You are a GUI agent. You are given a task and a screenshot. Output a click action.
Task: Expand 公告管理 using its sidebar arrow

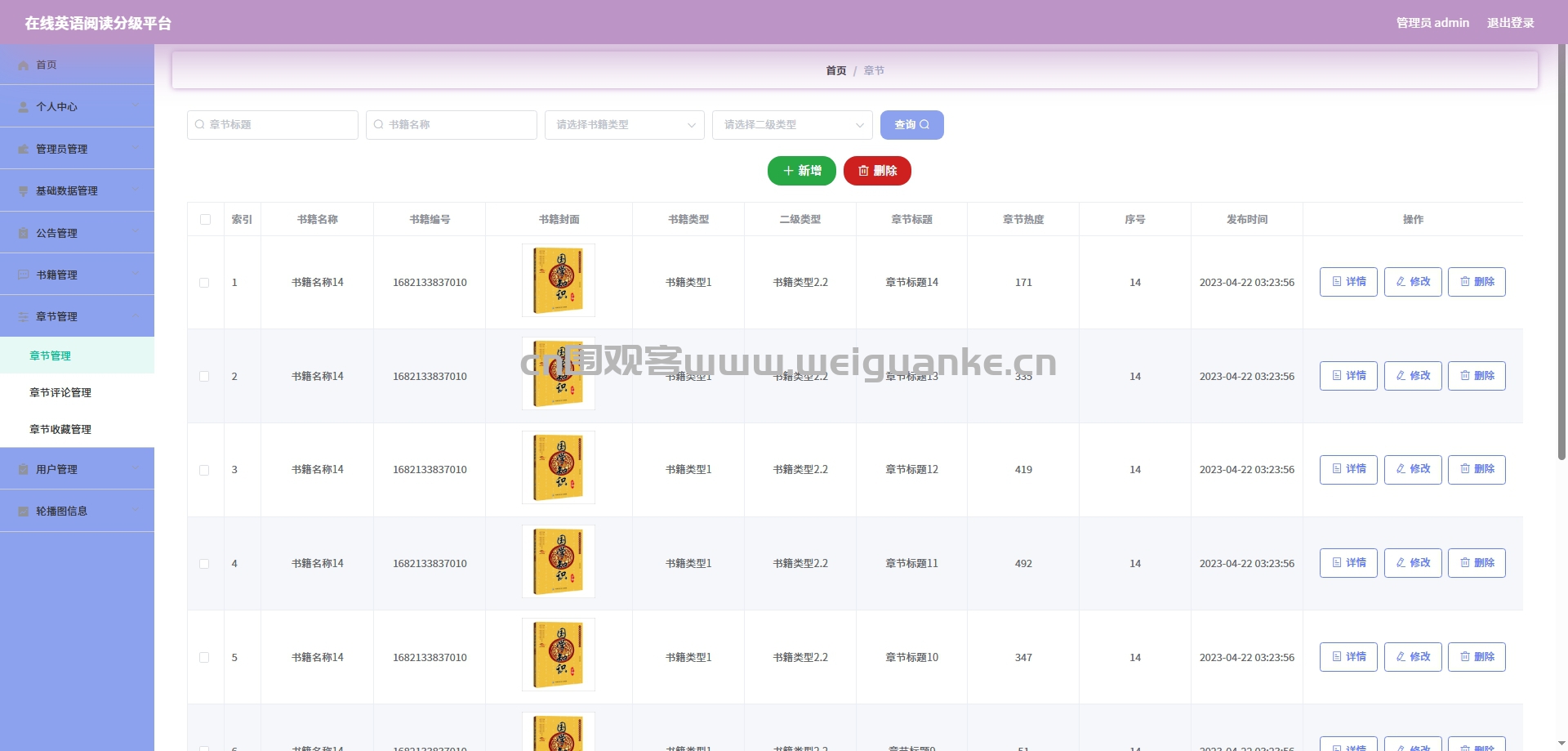point(136,232)
